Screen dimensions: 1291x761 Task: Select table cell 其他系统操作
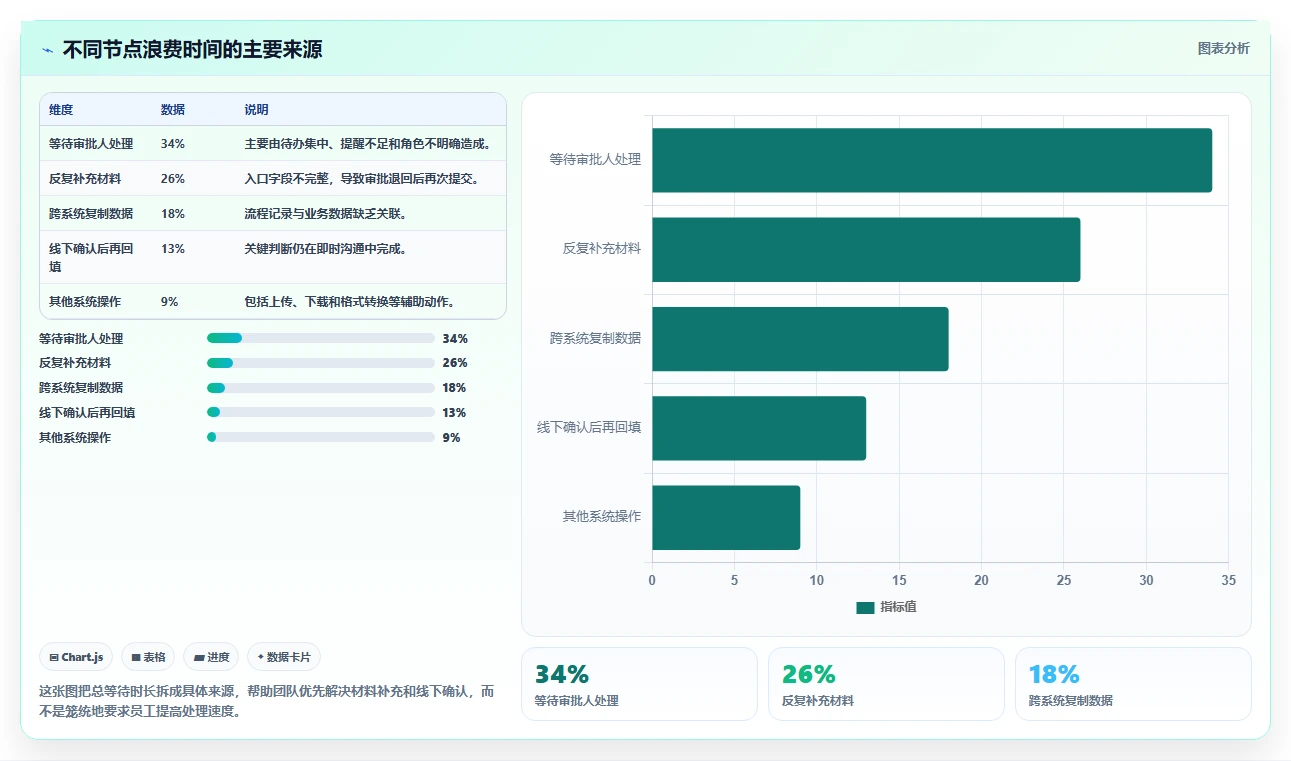click(x=85, y=301)
